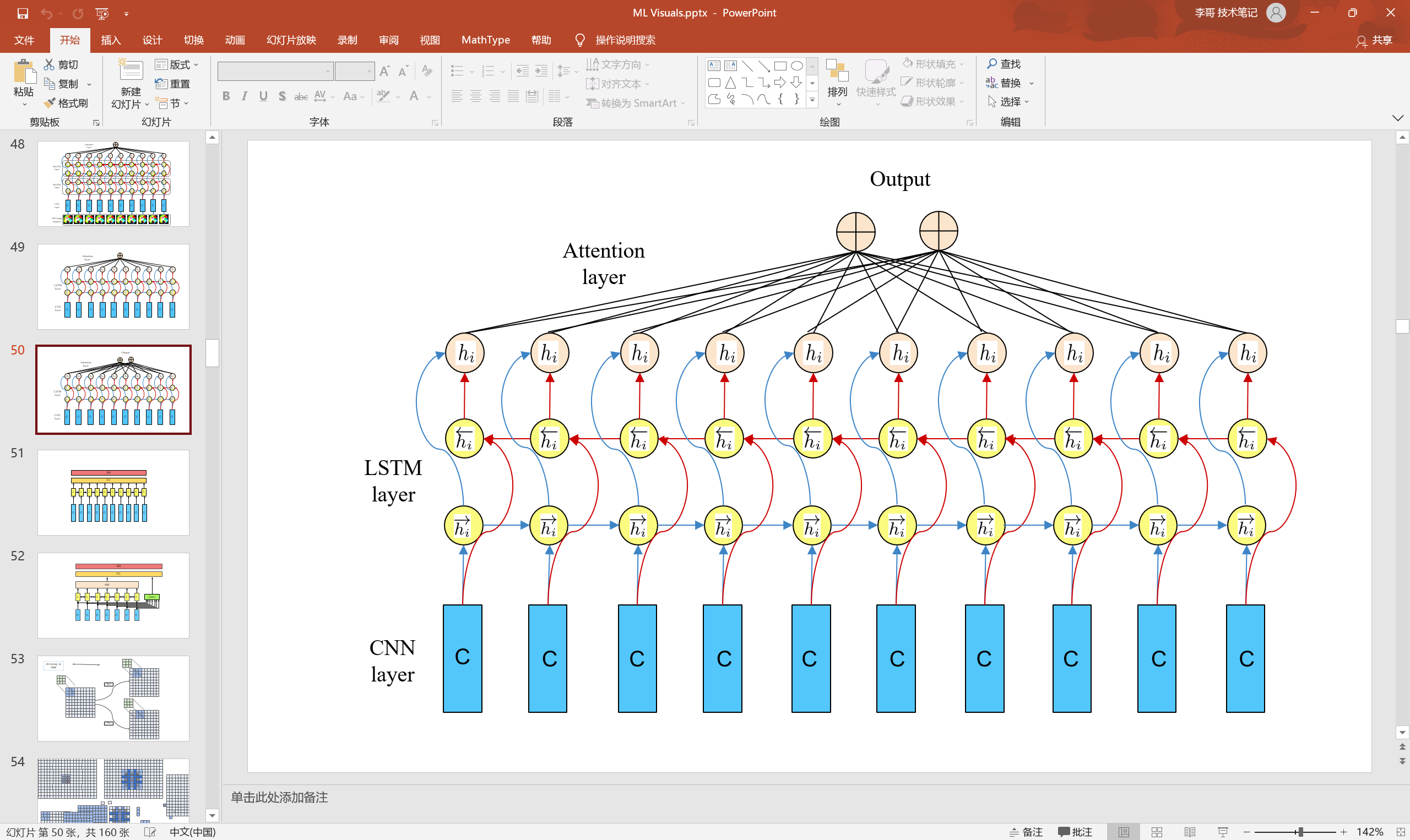This screenshot has height=840, width=1410.
Task: Click the New Slide (新建幻灯片) icon
Action: [130, 70]
